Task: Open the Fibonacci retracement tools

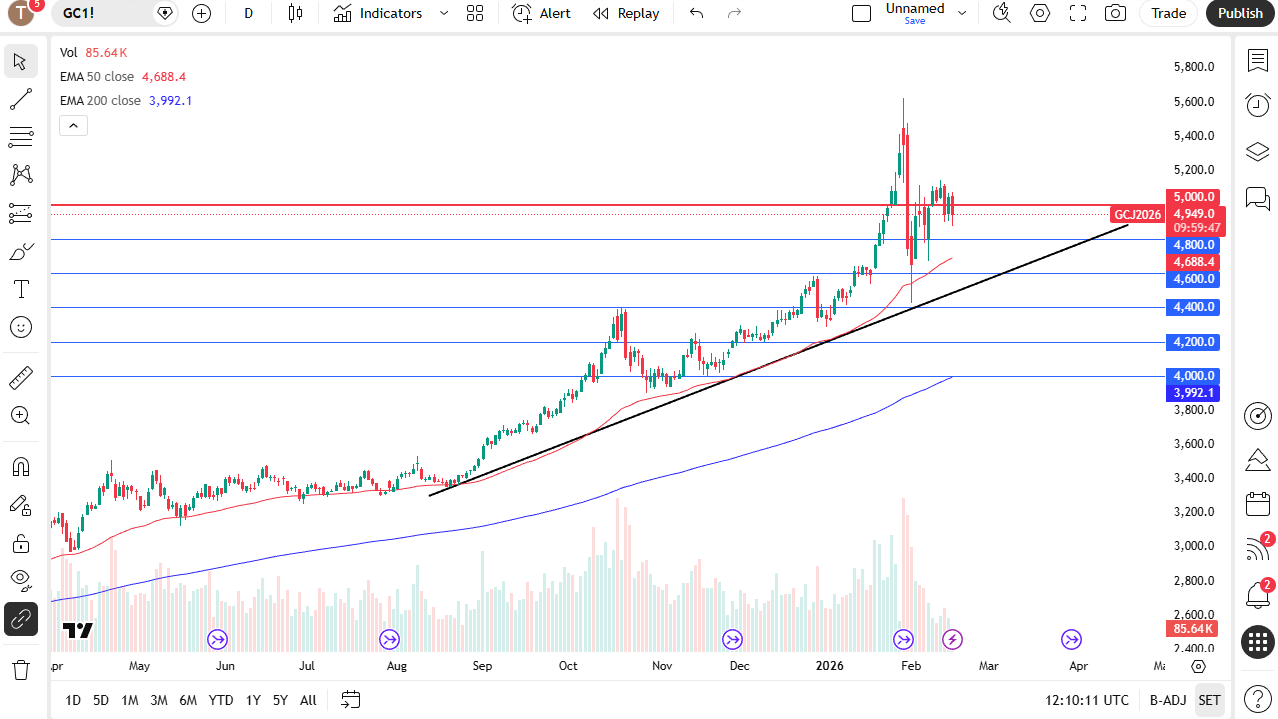Action: [20, 137]
